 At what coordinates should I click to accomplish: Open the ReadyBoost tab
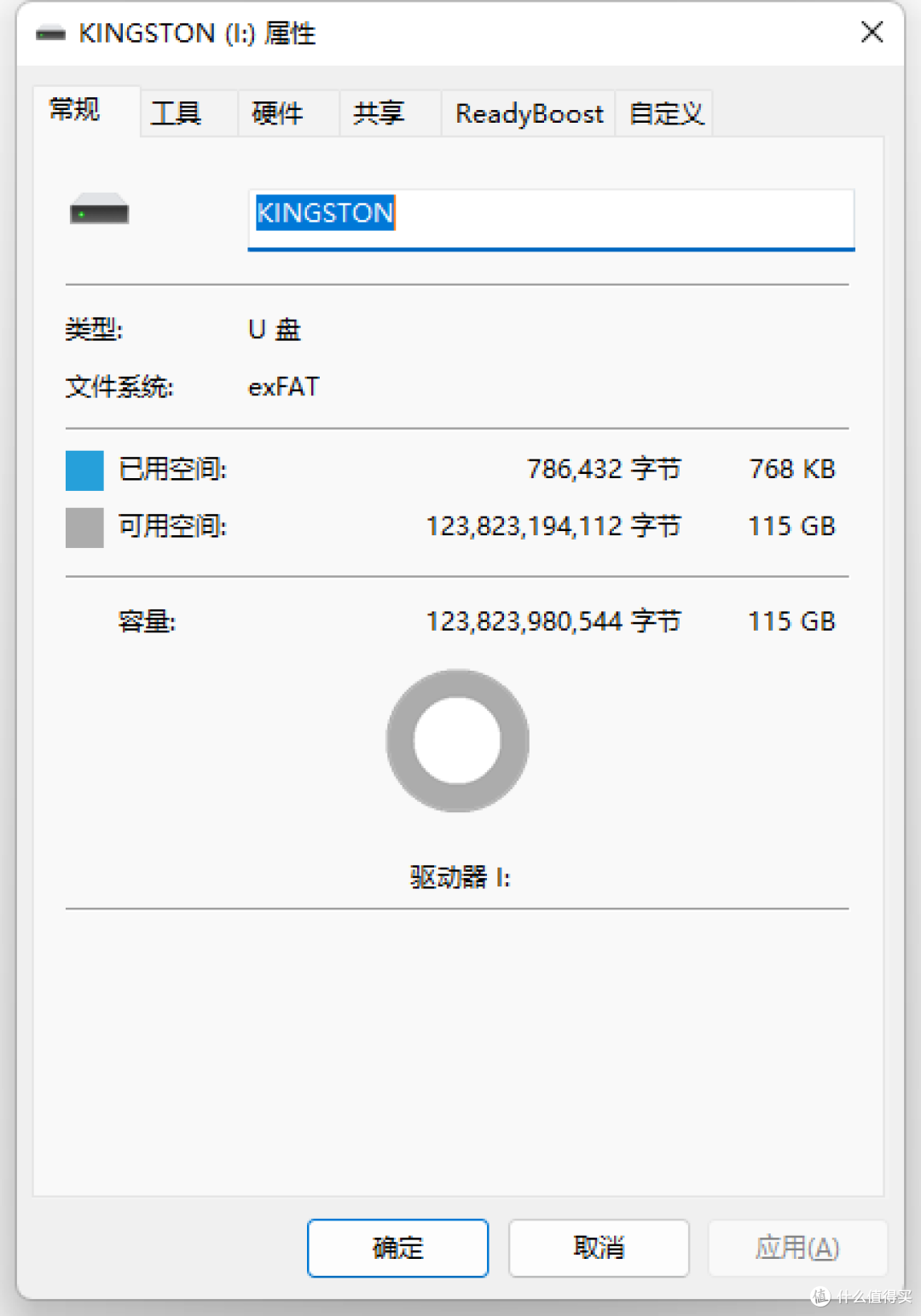pos(529,112)
